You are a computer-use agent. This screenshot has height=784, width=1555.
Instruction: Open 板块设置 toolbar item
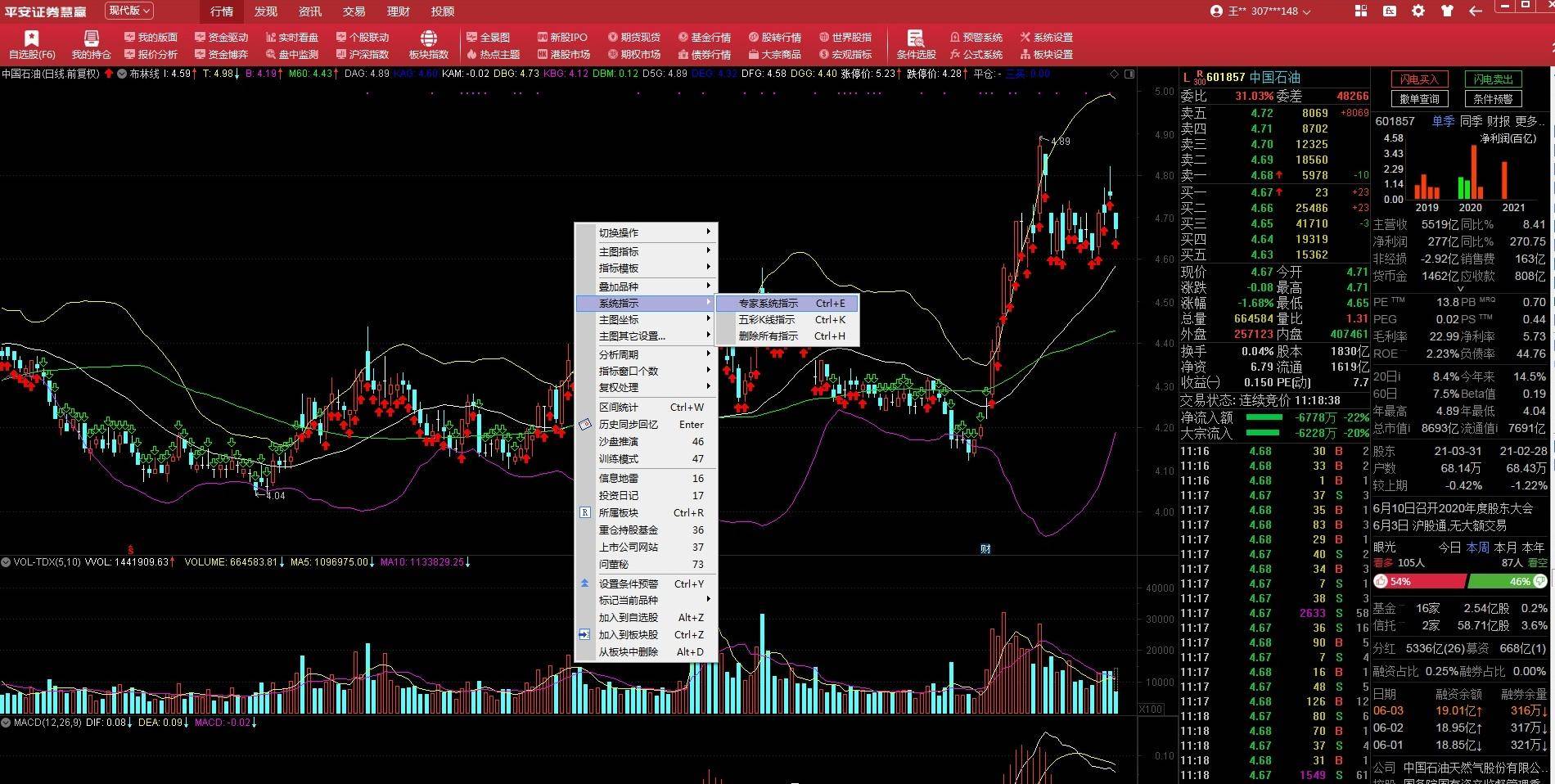click(1046, 54)
